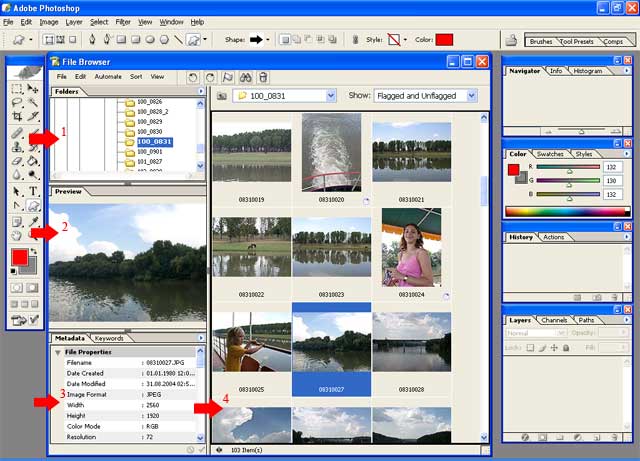
Task: Select the 101_0827 folder
Action: click(149, 162)
